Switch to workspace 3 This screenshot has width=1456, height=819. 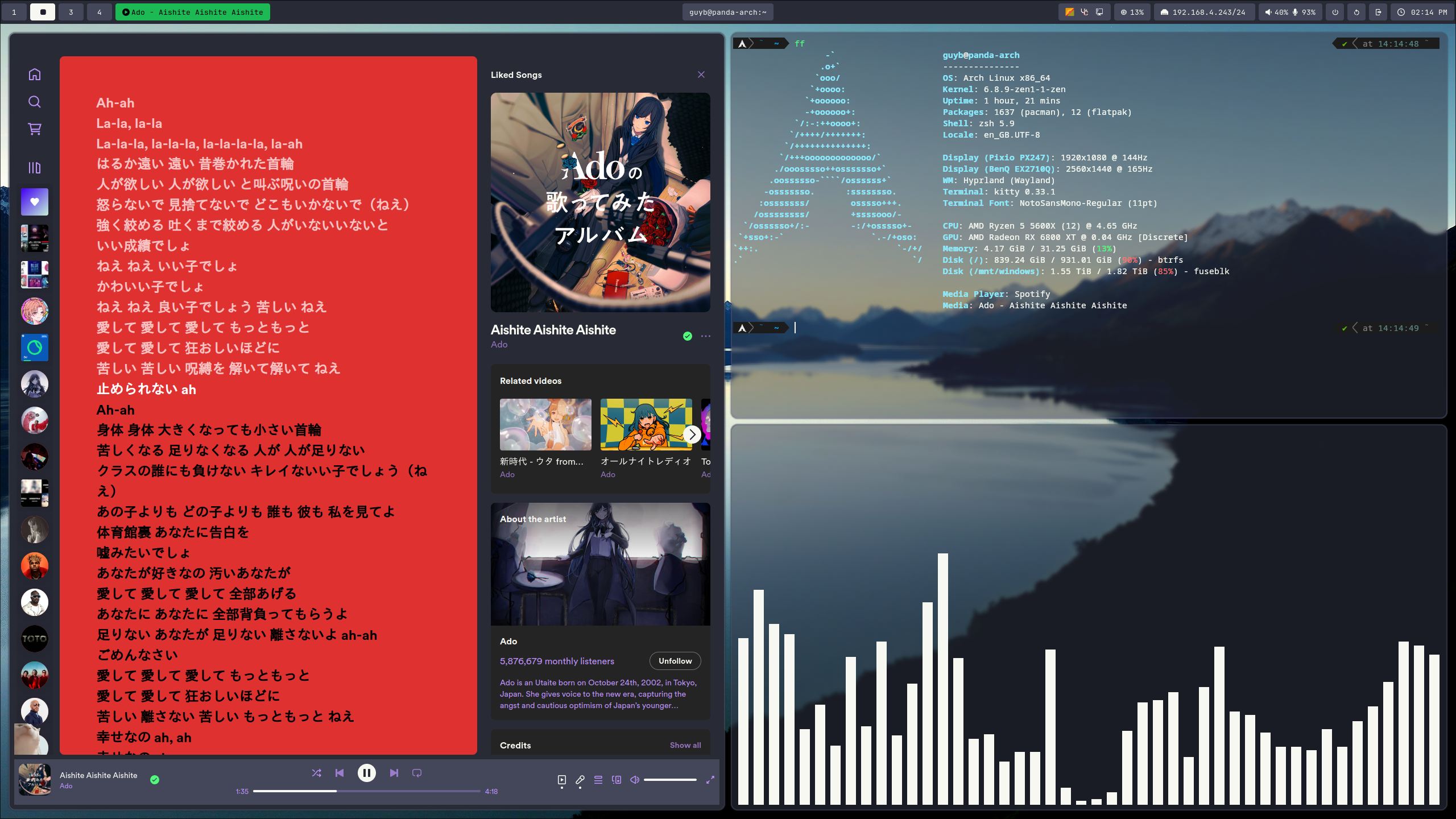point(71,12)
